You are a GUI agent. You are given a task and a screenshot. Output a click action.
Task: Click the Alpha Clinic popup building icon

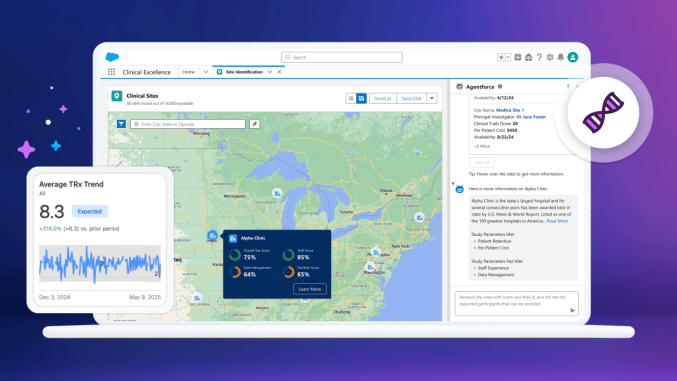233,238
